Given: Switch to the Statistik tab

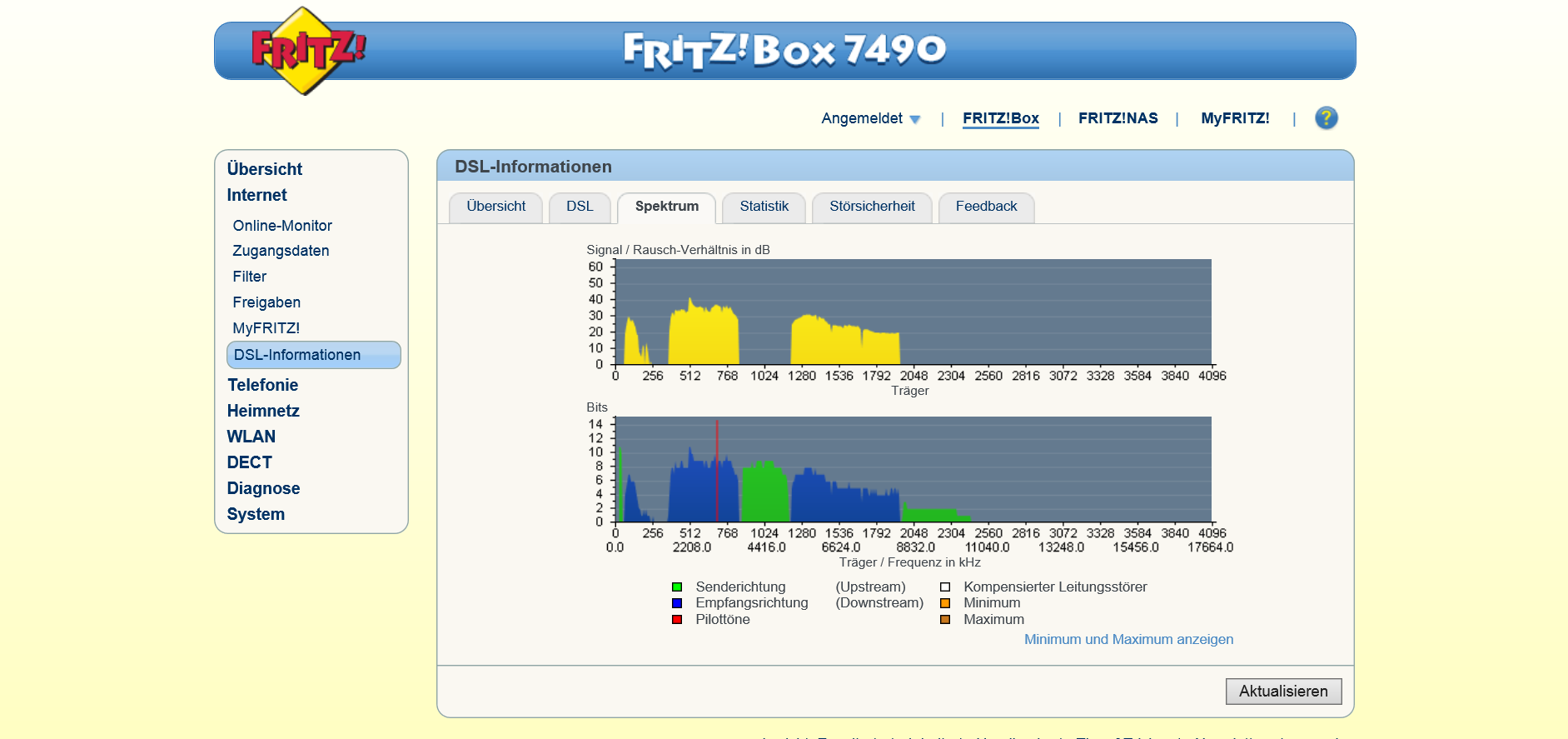Looking at the screenshot, I should (x=764, y=207).
